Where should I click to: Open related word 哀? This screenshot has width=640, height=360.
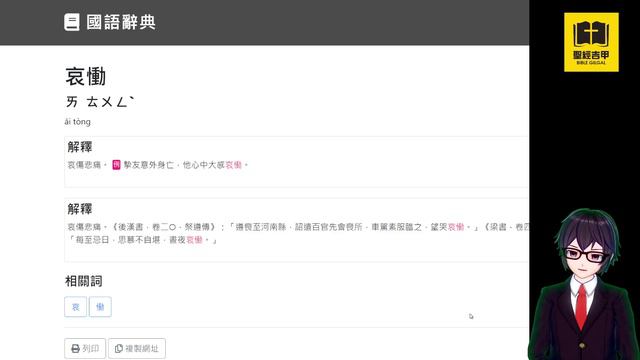point(76,307)
